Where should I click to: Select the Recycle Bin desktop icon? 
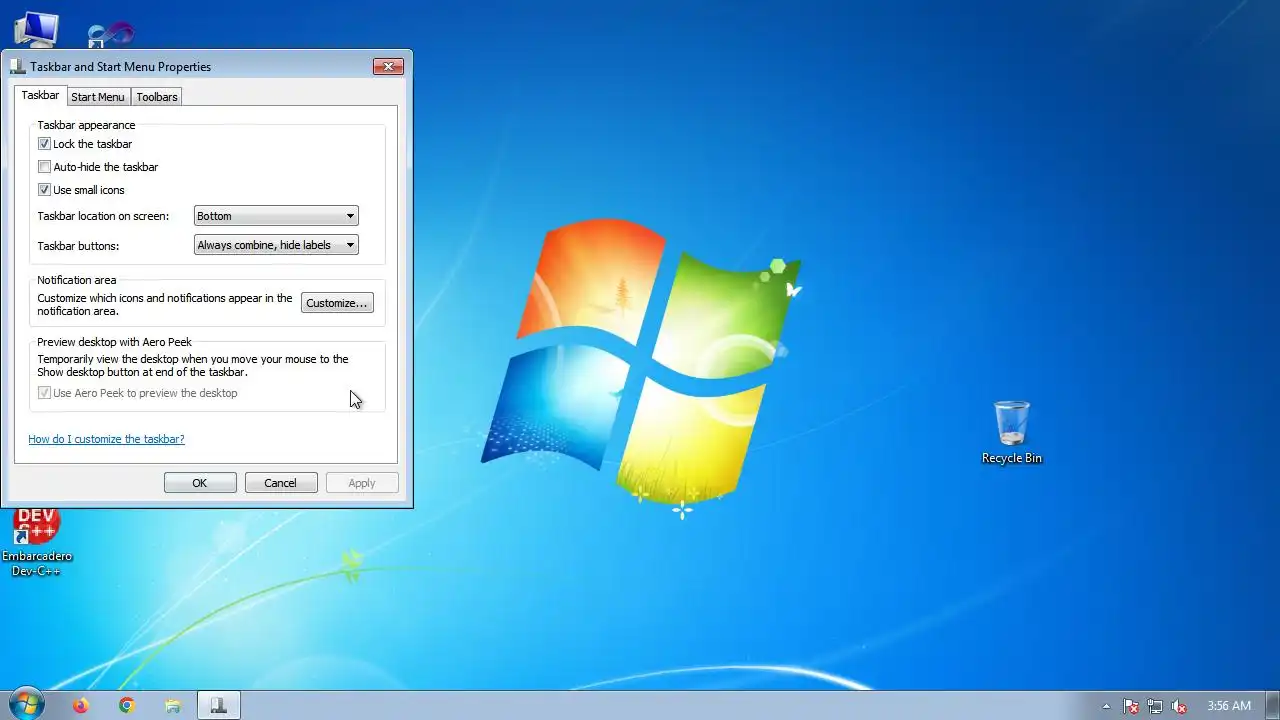[x=1011, y=432]
